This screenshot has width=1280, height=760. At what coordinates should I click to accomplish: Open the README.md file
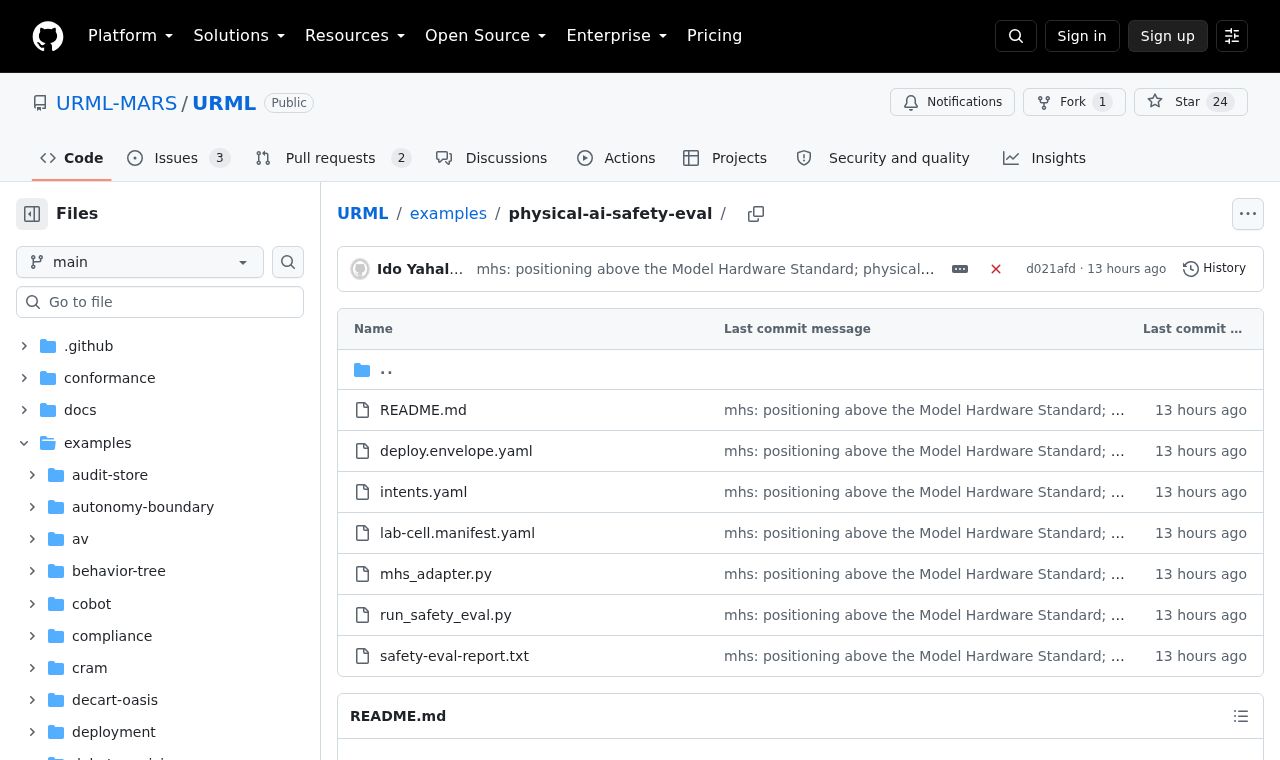pos(423,410)
